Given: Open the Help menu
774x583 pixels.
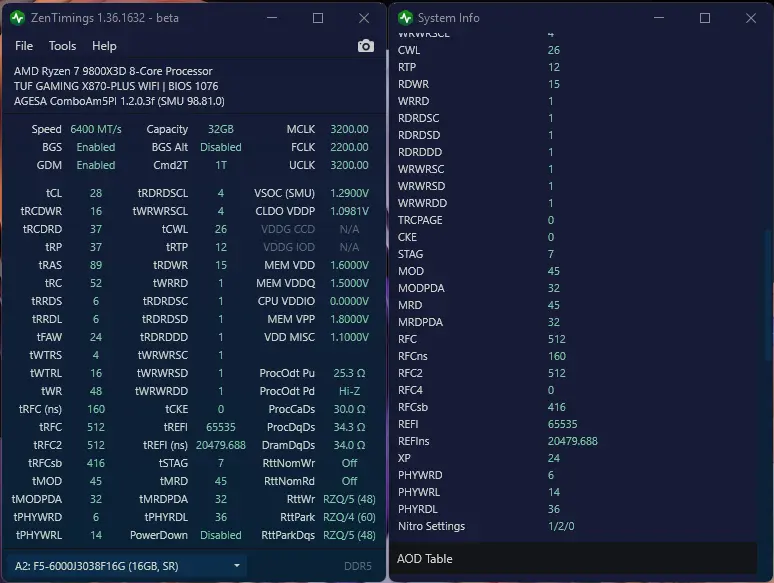Looking at the screenshot, I should coord(104,46).
